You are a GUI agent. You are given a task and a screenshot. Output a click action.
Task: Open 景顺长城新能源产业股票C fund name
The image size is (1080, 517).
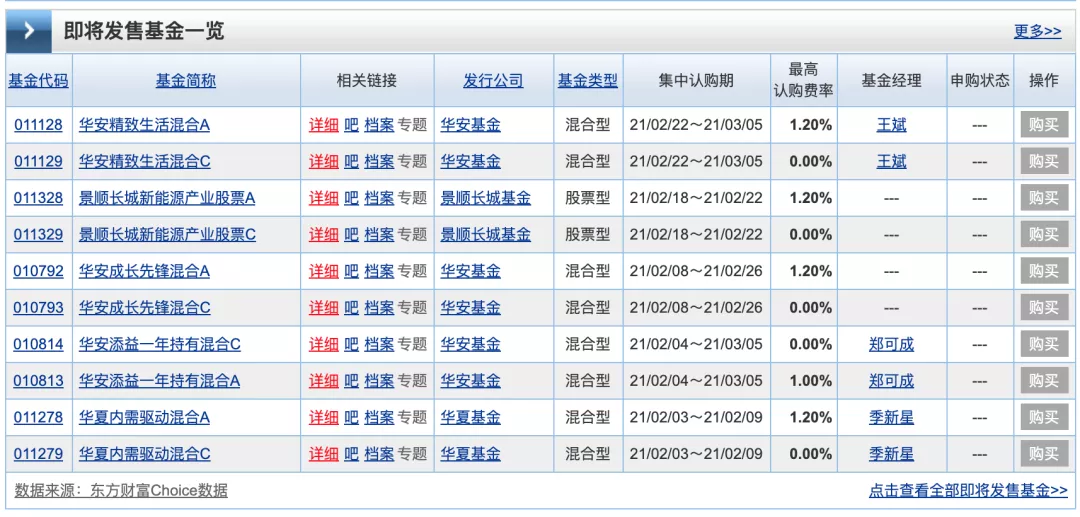pyautogui.click(x=167, y=235)
